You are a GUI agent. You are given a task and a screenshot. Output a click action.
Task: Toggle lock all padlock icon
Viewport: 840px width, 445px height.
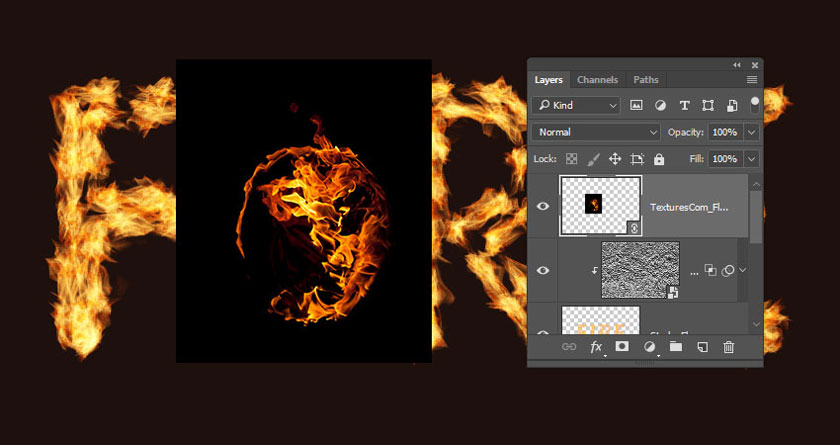659,159
